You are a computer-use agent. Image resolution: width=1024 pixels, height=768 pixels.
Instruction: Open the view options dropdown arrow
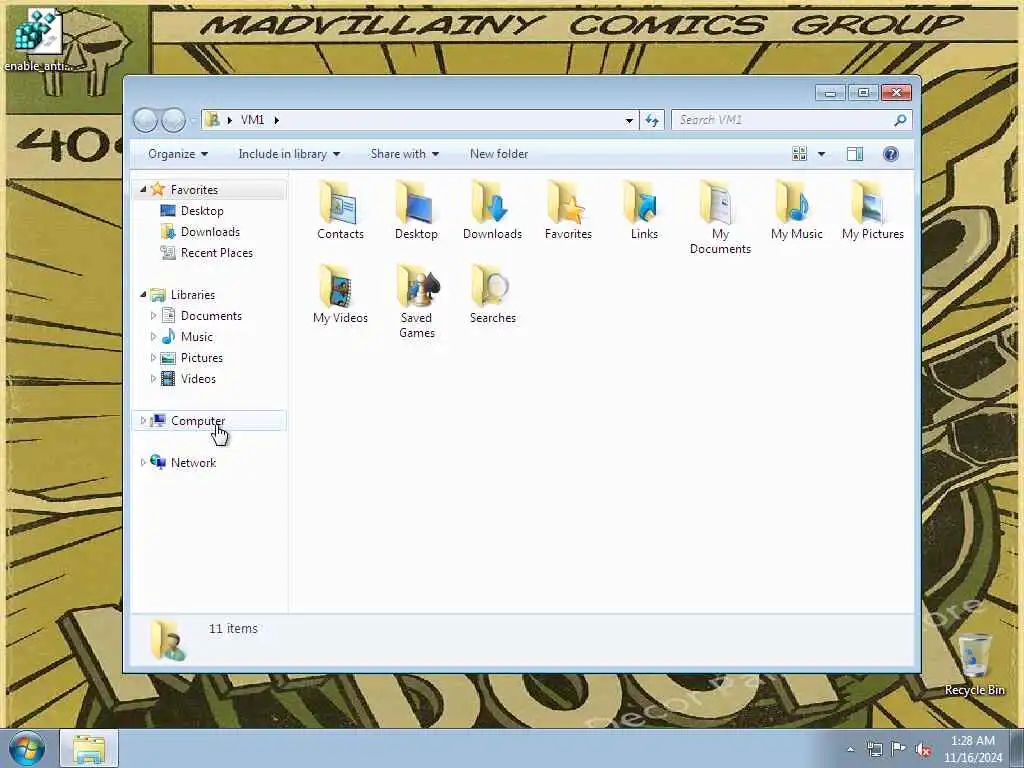[x=822, y=154]
